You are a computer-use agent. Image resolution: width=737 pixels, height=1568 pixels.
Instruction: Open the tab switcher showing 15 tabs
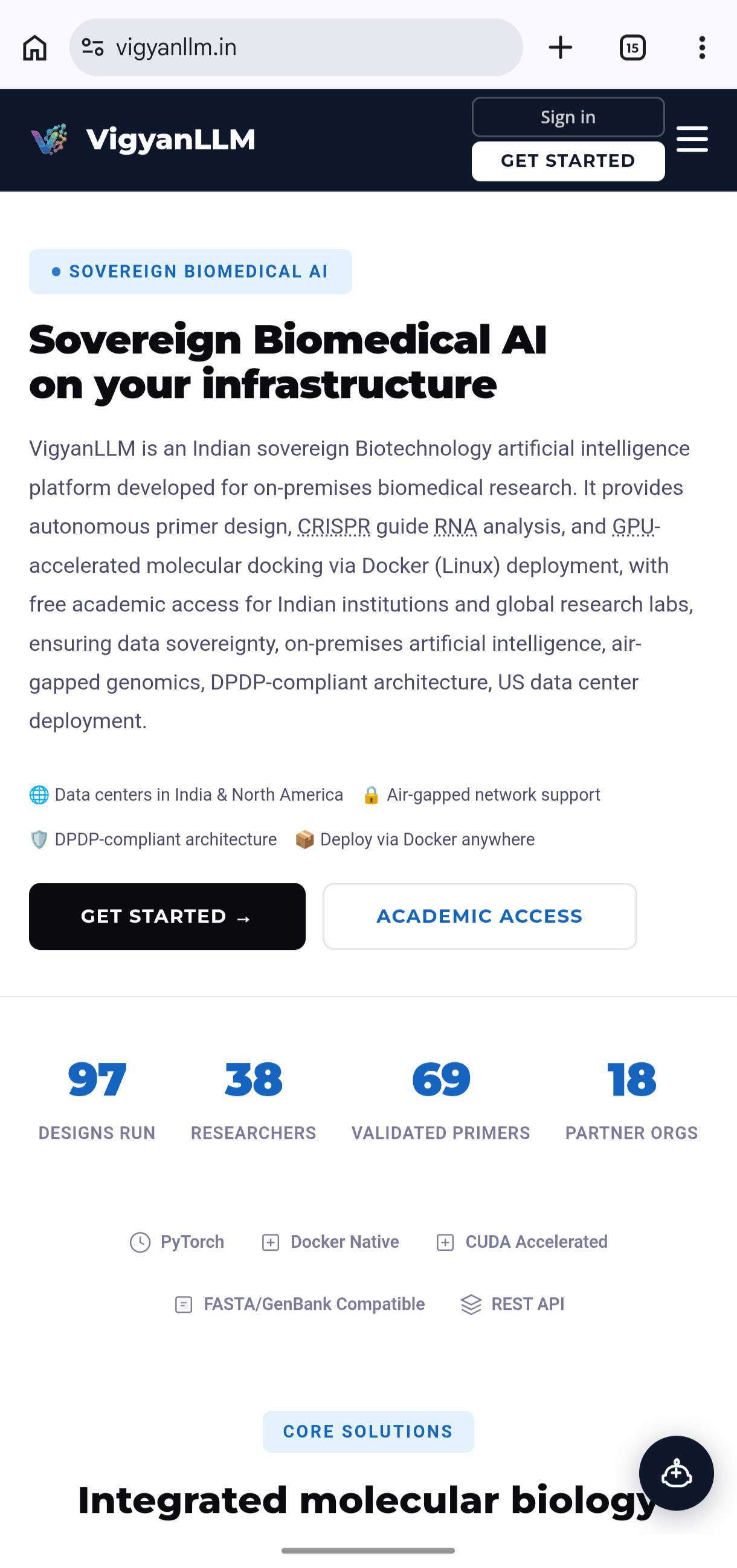coord(632,48)
